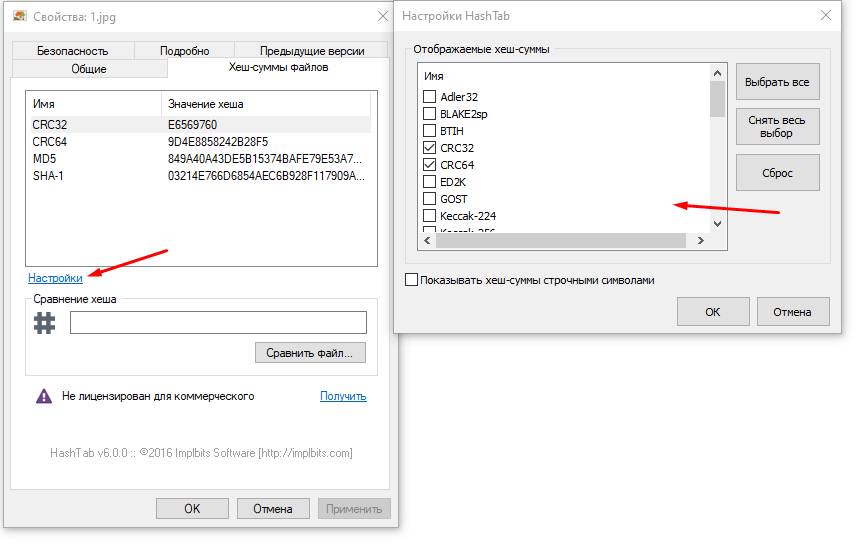This screenshot has width=860, height=552.
Task: Click scroll-down arrow of hash list
Action: tap(717, 224)
